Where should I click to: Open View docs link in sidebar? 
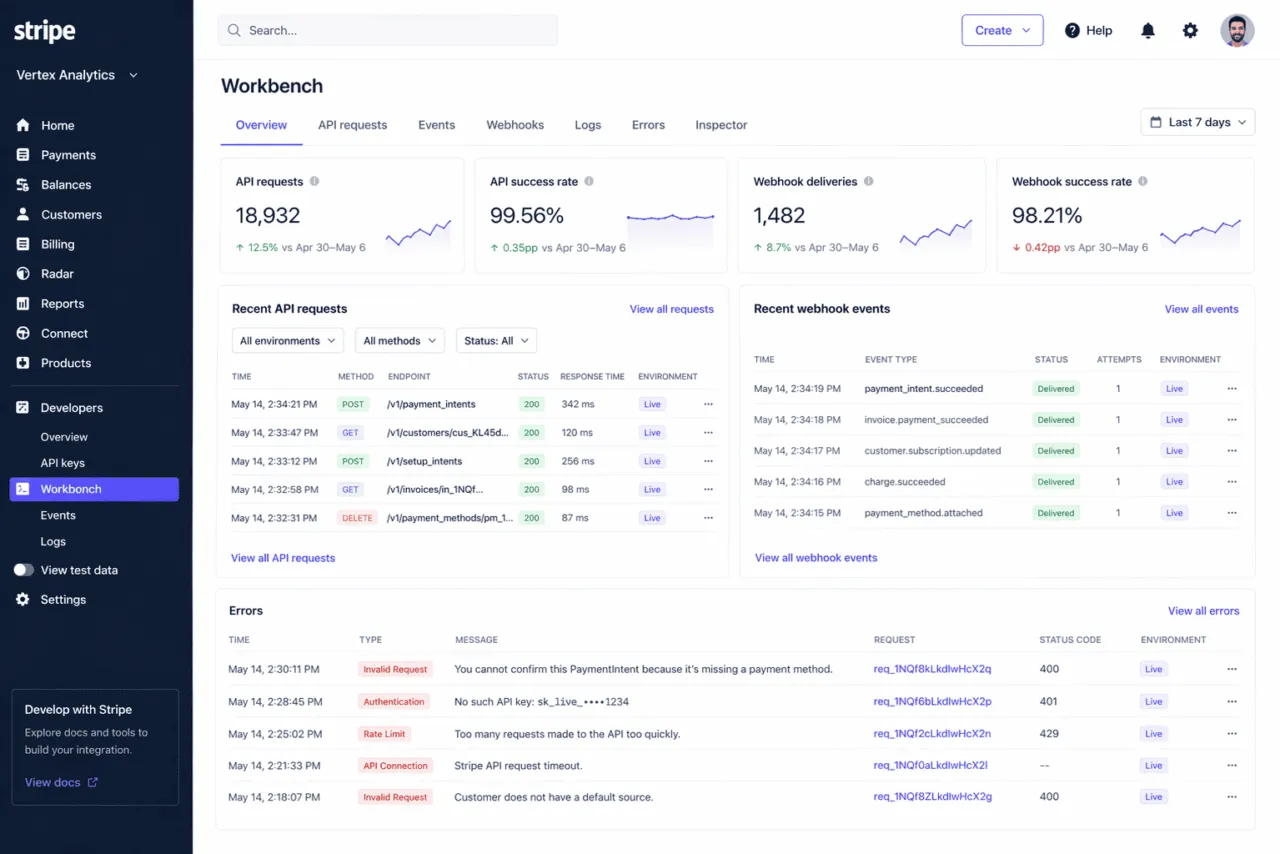(x=61, y=782)
